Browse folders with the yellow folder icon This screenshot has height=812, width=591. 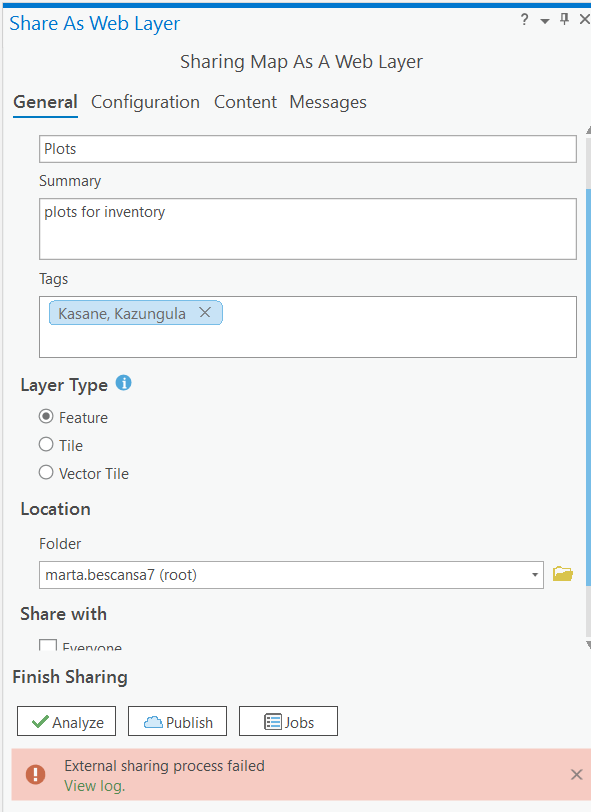(x=563, y=574)
